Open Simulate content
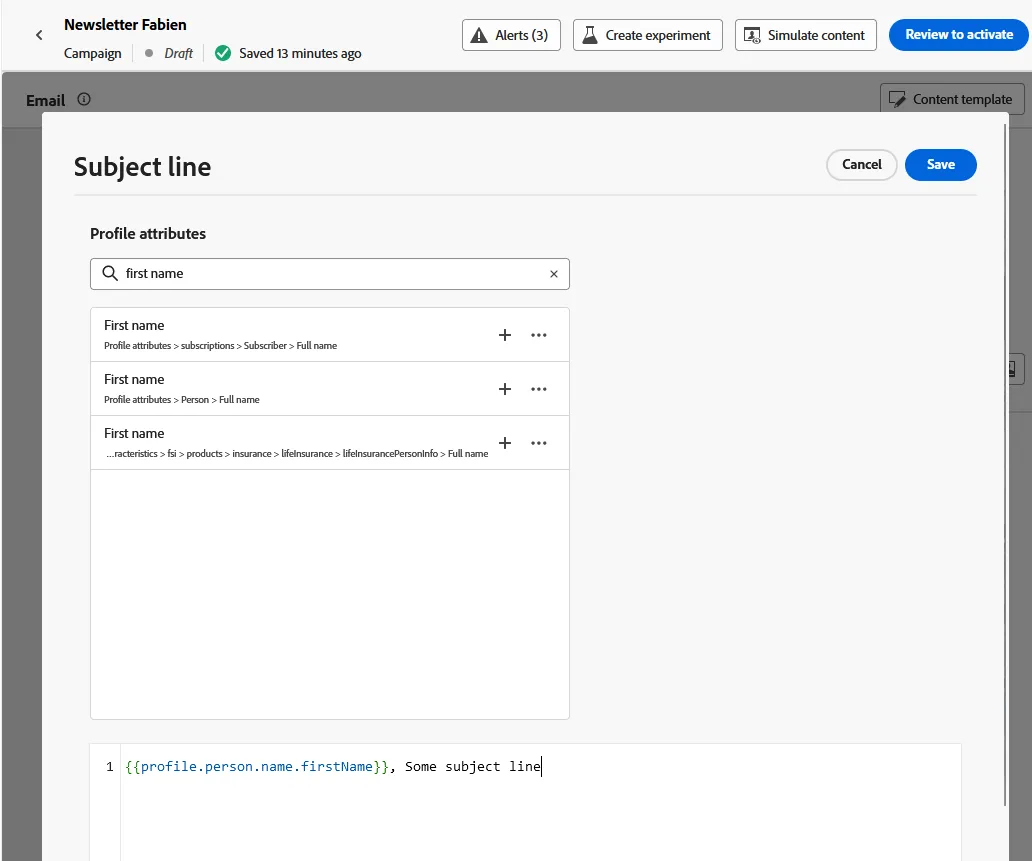This screenshot has height=861, width=1032. 806,35
